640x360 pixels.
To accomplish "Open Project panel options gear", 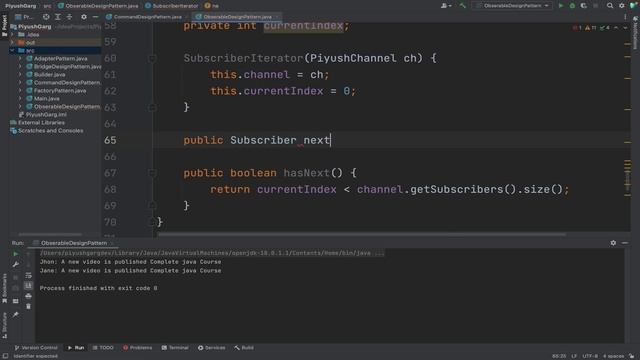I will click(84, 17).
